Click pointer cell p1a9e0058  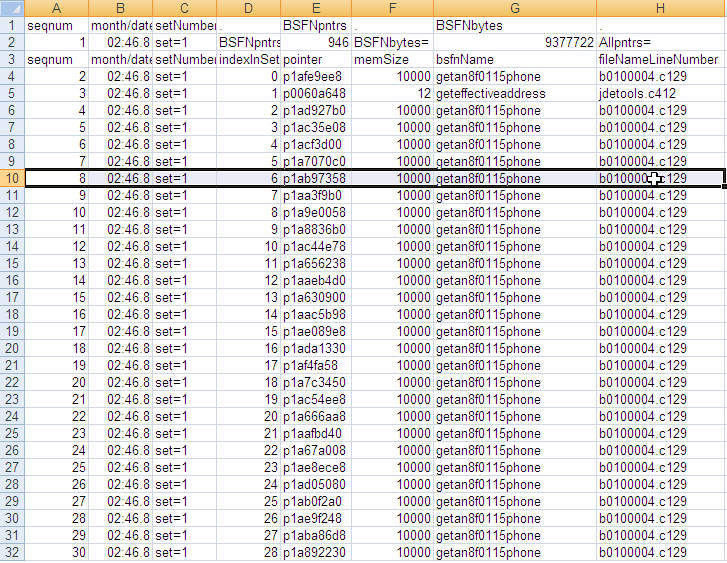[x=316, y=213]
